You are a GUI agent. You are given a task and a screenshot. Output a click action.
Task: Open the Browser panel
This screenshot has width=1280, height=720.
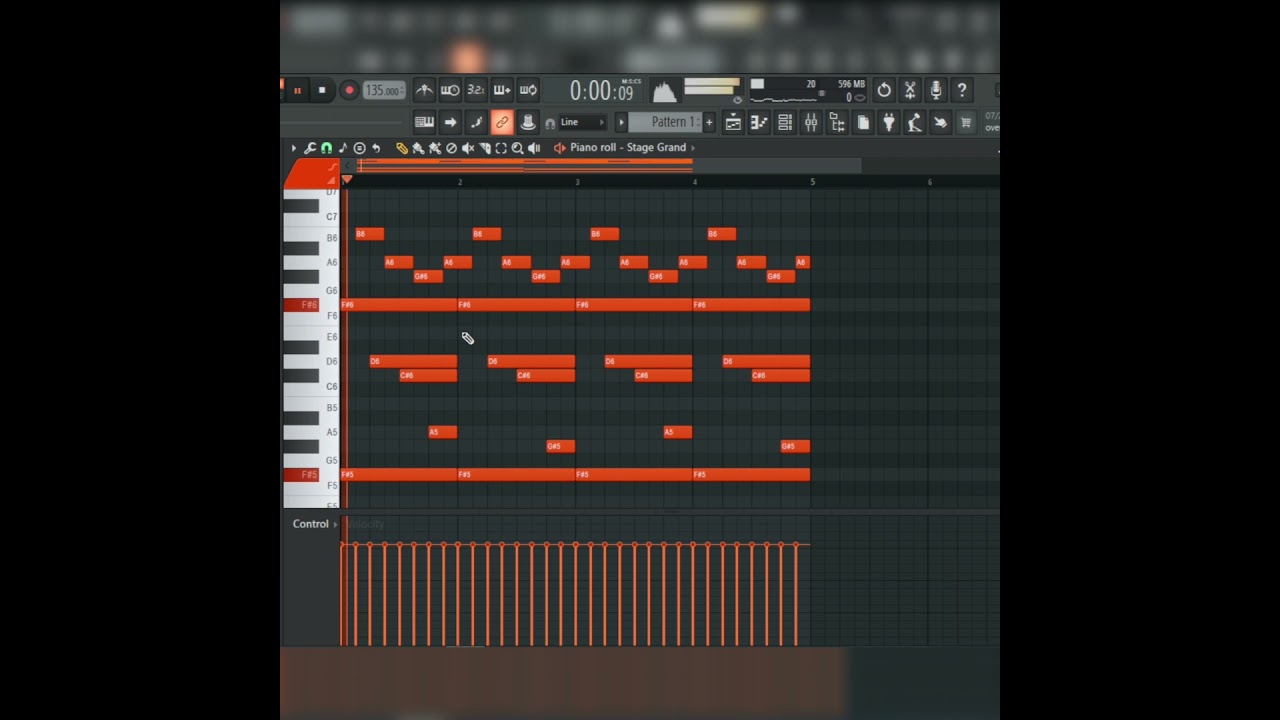point(837,122)
